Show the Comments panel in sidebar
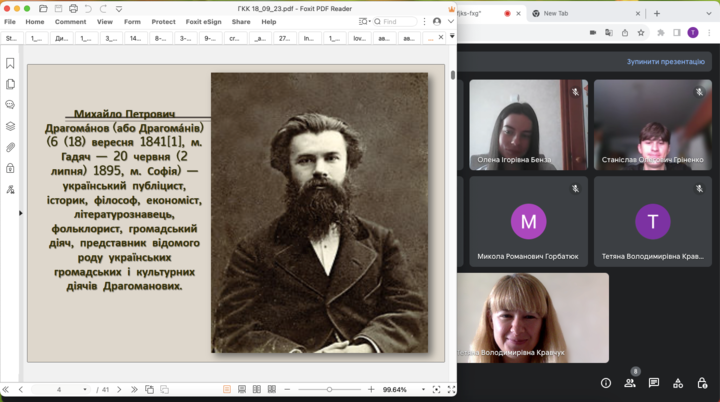Image resolution: width=720 pixels, height=402 pixels. click(10, 105)
